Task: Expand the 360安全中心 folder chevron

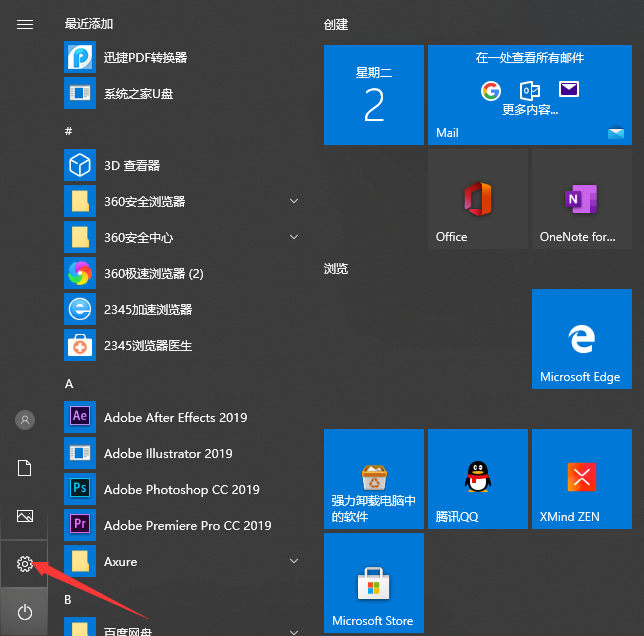Action: coord(294,237)
